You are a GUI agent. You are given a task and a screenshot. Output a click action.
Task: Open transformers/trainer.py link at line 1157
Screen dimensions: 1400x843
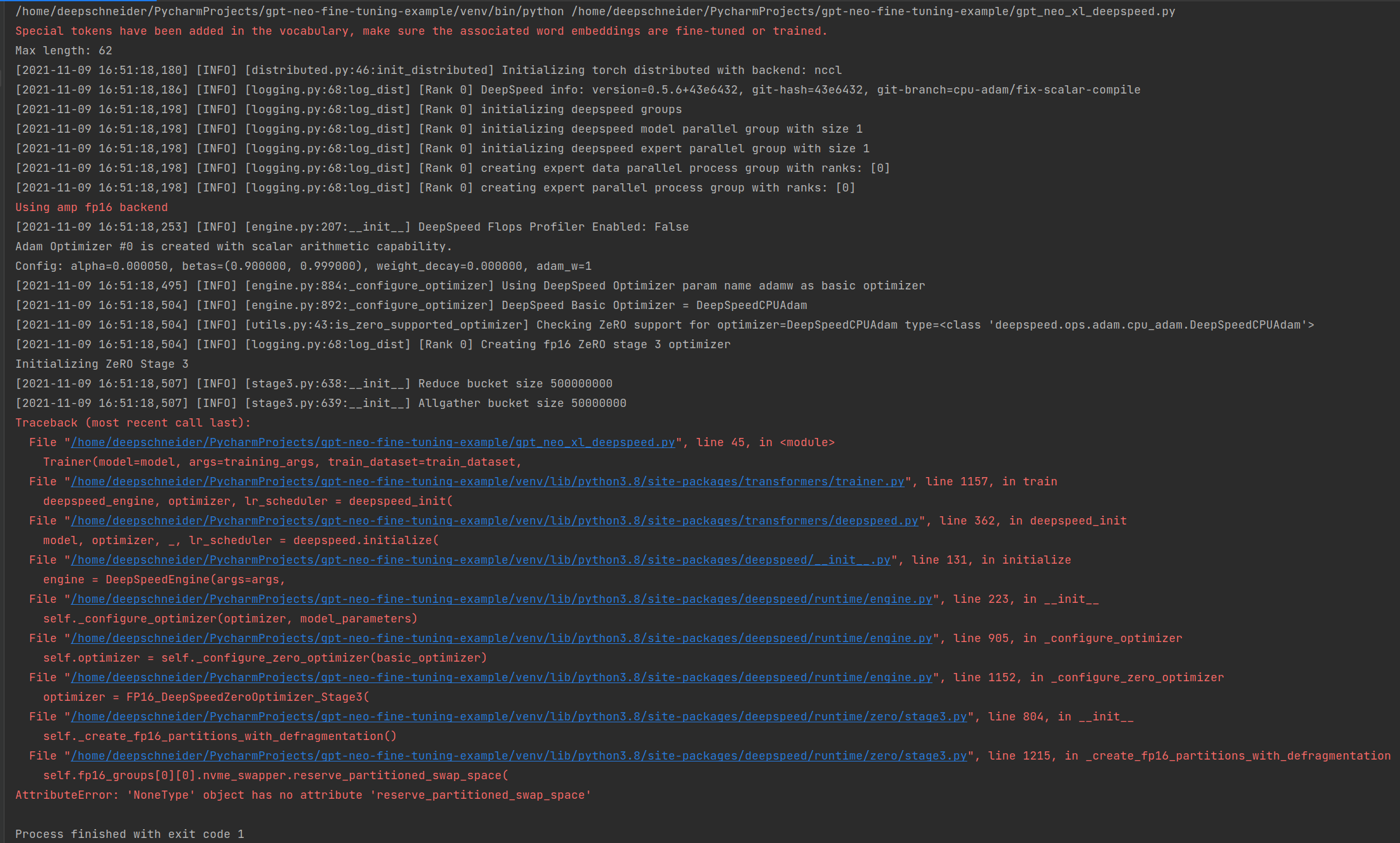pos(487,482)
